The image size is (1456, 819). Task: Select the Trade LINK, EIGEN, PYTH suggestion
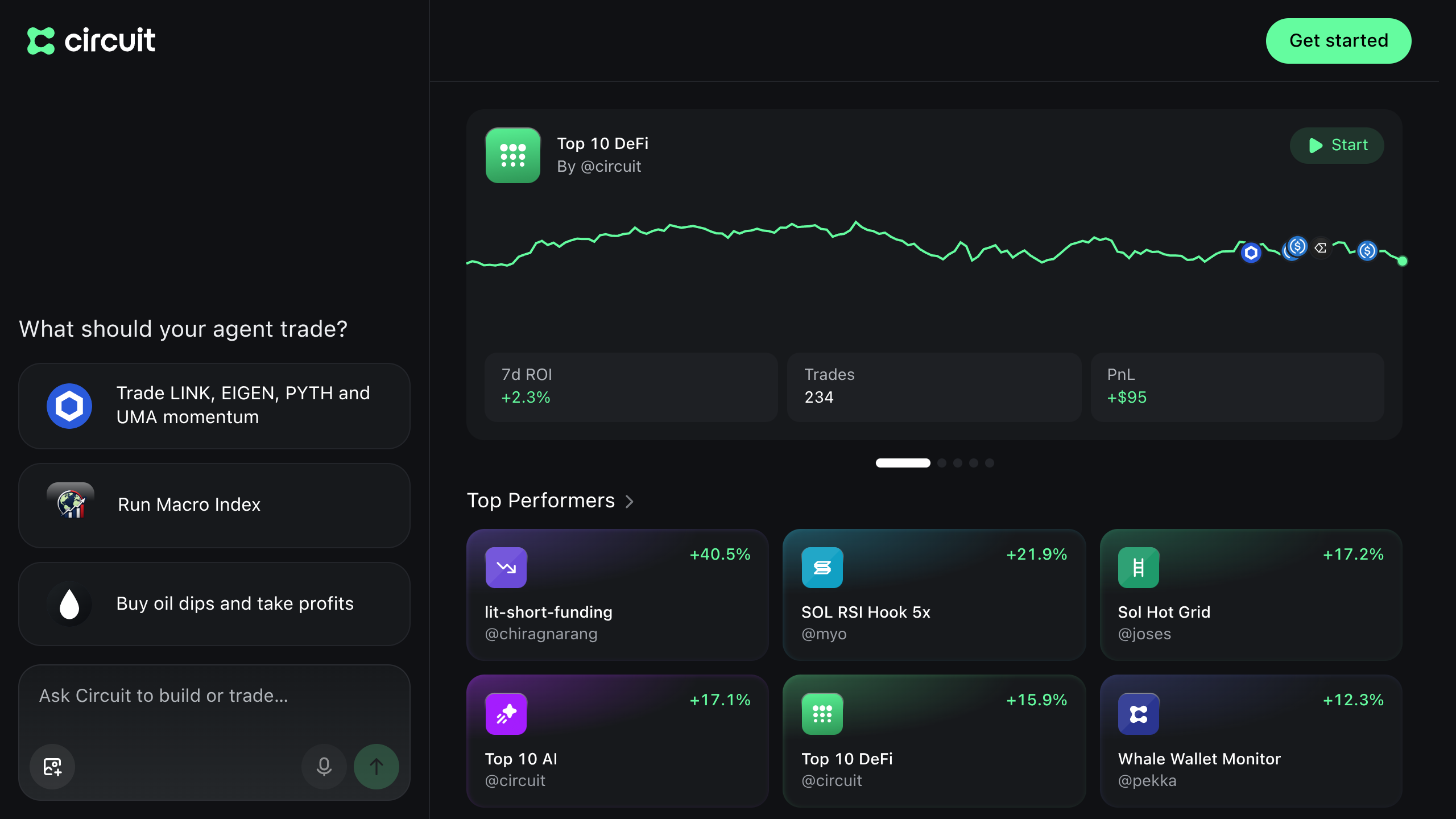coord(214,406)
